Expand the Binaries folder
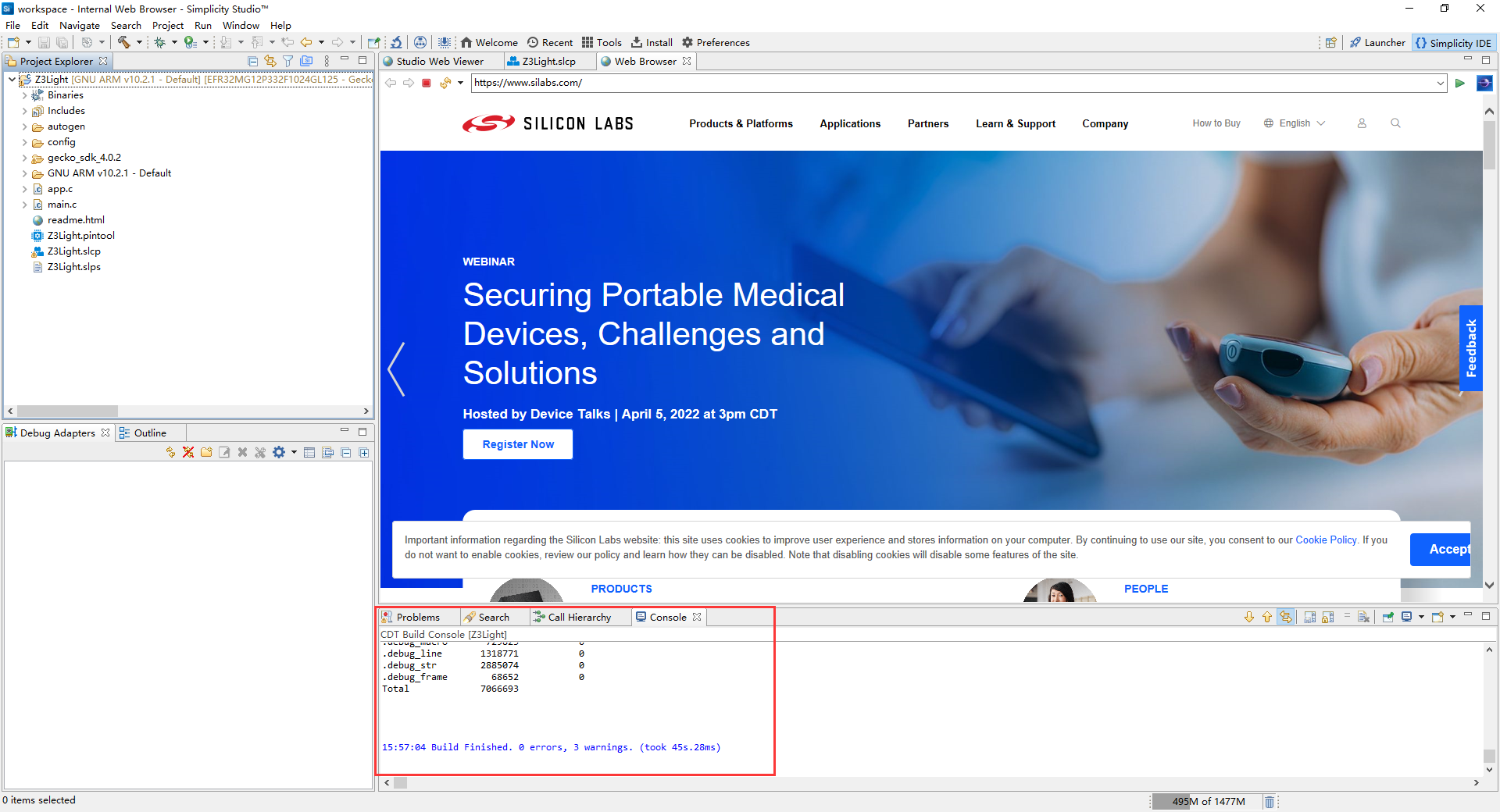Screen dimensions: 1500x812 coord(24,95)
